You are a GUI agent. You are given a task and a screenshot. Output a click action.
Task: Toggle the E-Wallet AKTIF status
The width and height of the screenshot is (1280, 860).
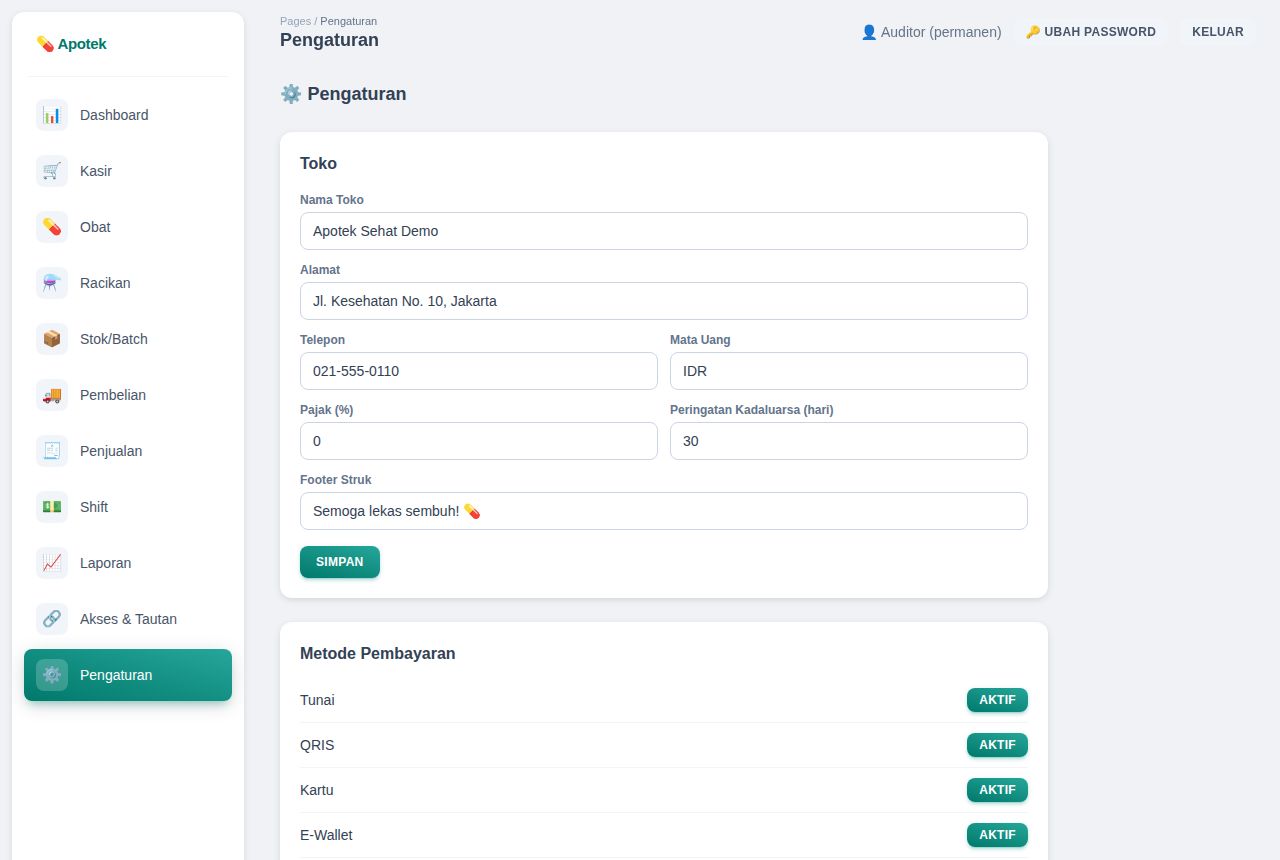(x=997, y=835)
